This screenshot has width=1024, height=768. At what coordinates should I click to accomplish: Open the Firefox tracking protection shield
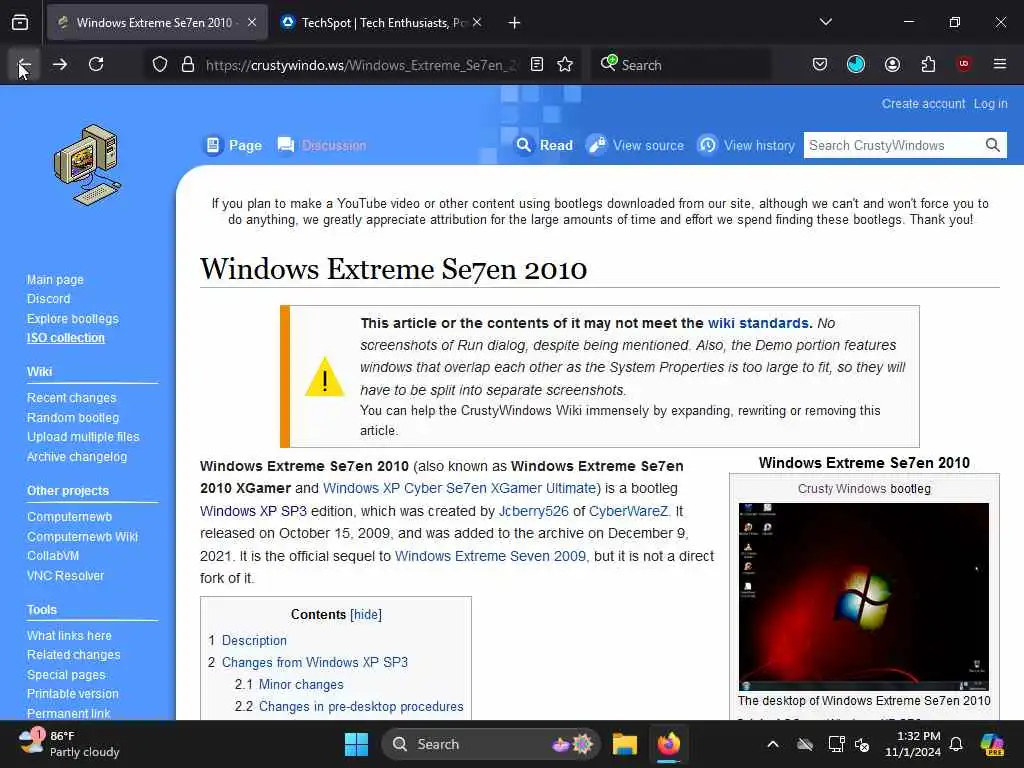click(x=160, y=65)
